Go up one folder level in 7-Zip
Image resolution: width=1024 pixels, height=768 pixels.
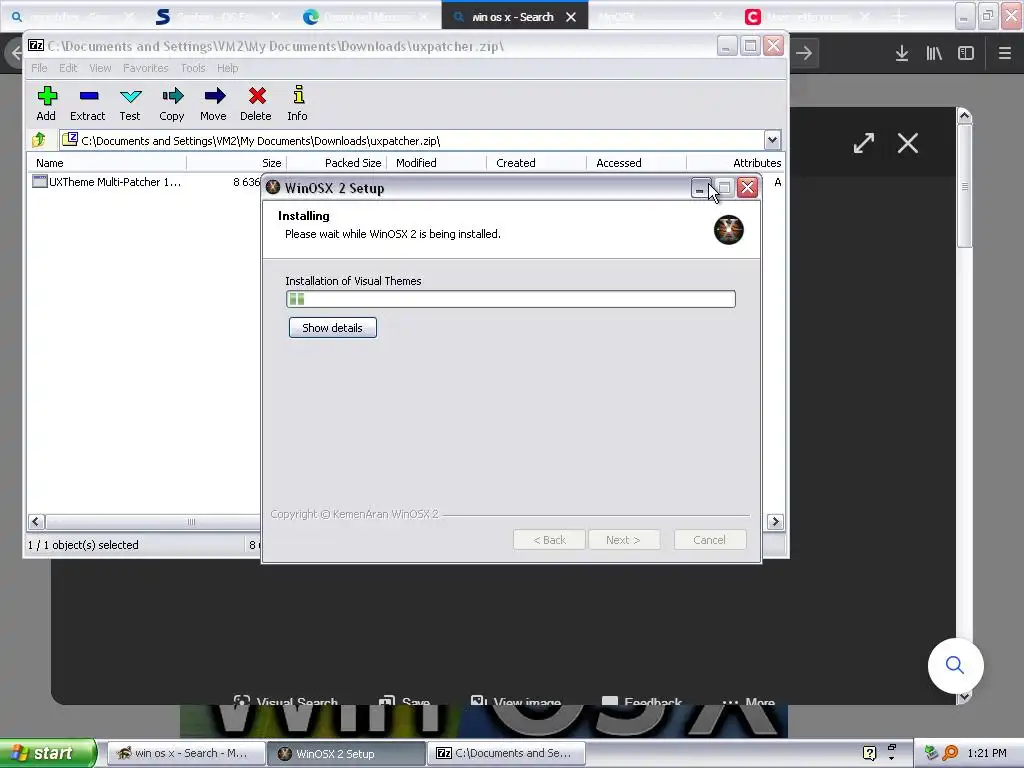(39, 140)
